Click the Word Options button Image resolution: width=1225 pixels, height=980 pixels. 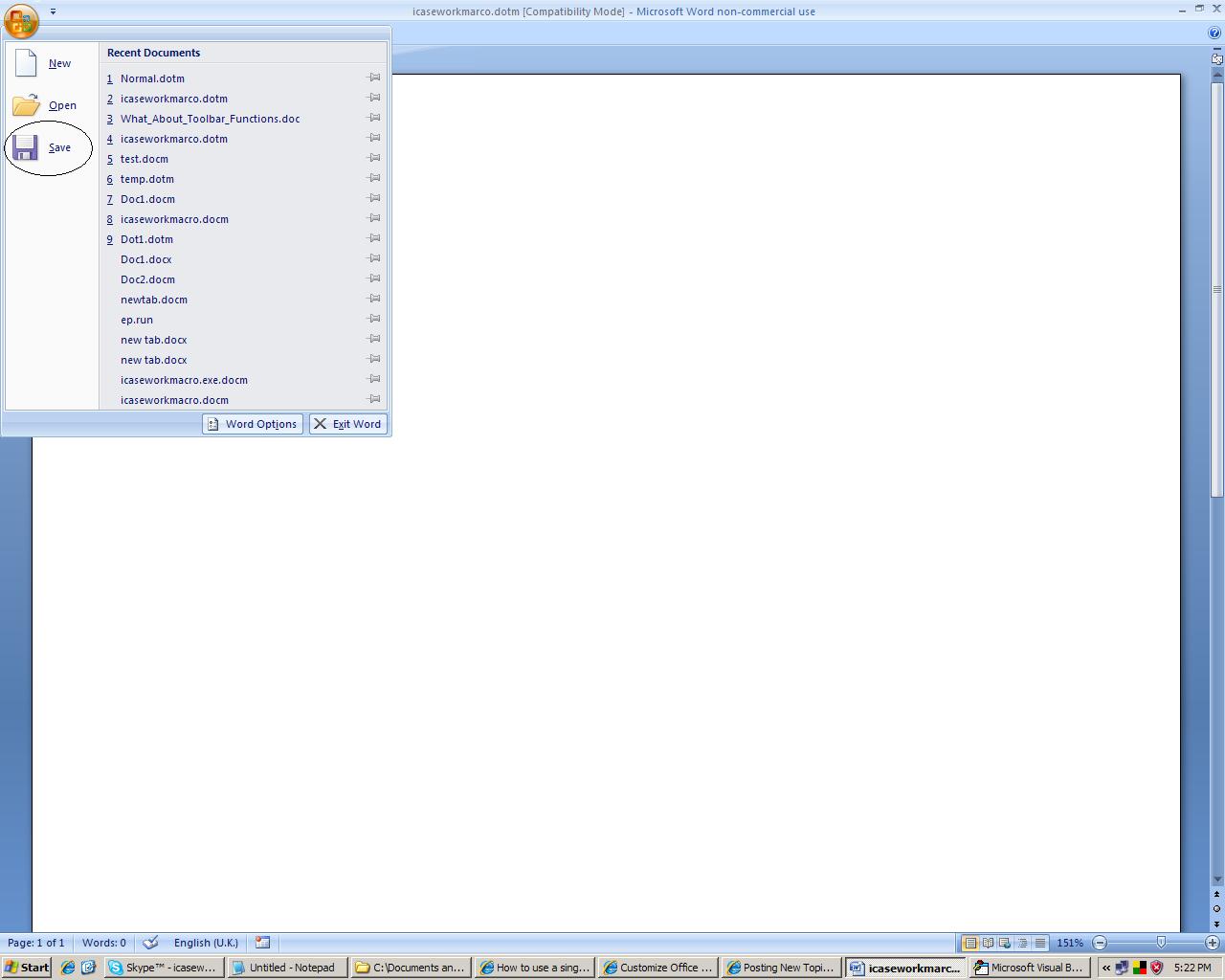click(x=253, y=424)
